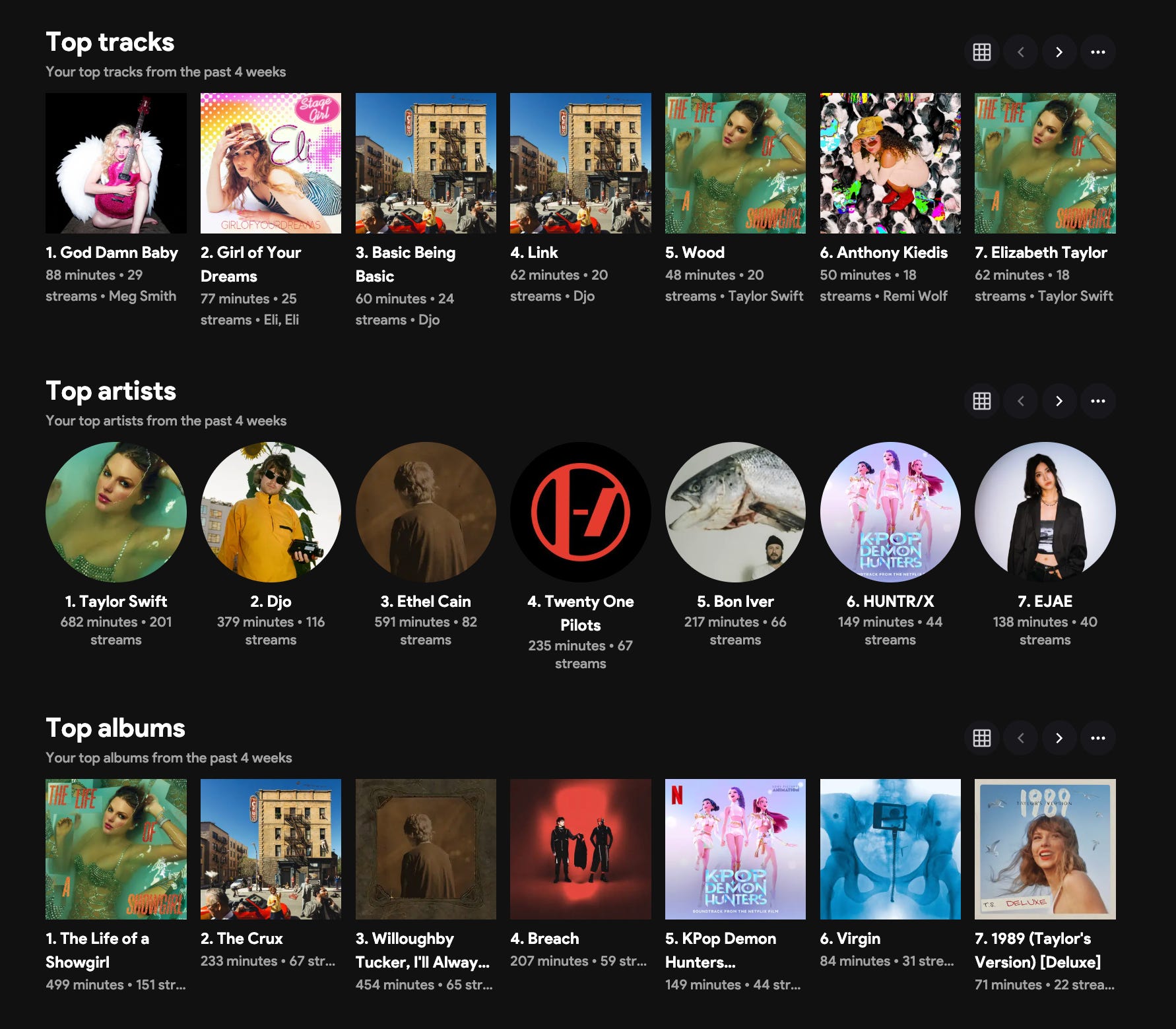Click the '1. God Damn Baby' title

pyautogui.click(x=112, y=253)
